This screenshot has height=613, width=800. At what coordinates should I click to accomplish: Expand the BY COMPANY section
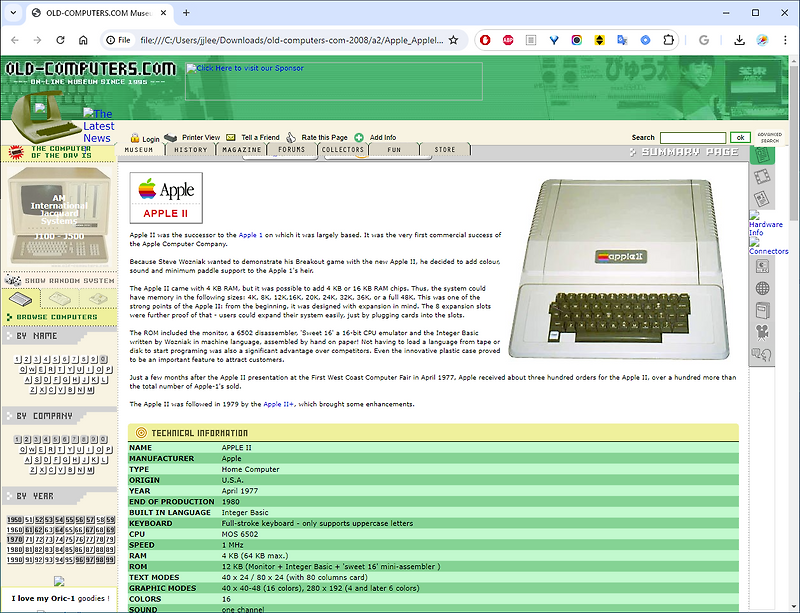coord(44,415)
